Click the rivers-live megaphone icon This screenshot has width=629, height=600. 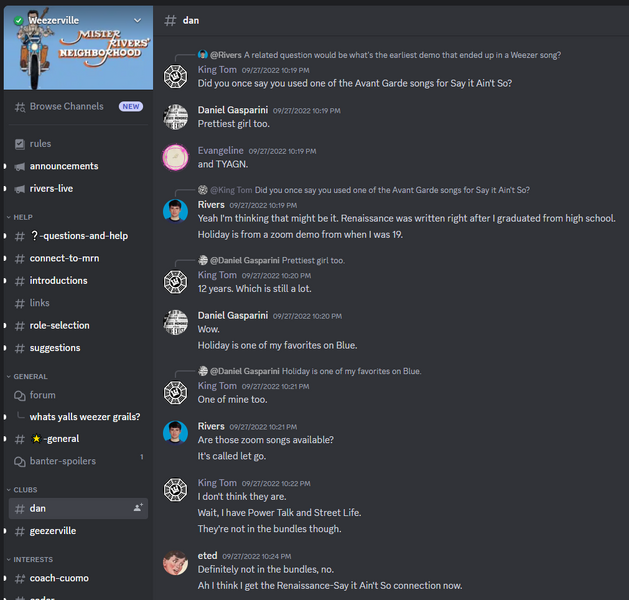(20, 189)
